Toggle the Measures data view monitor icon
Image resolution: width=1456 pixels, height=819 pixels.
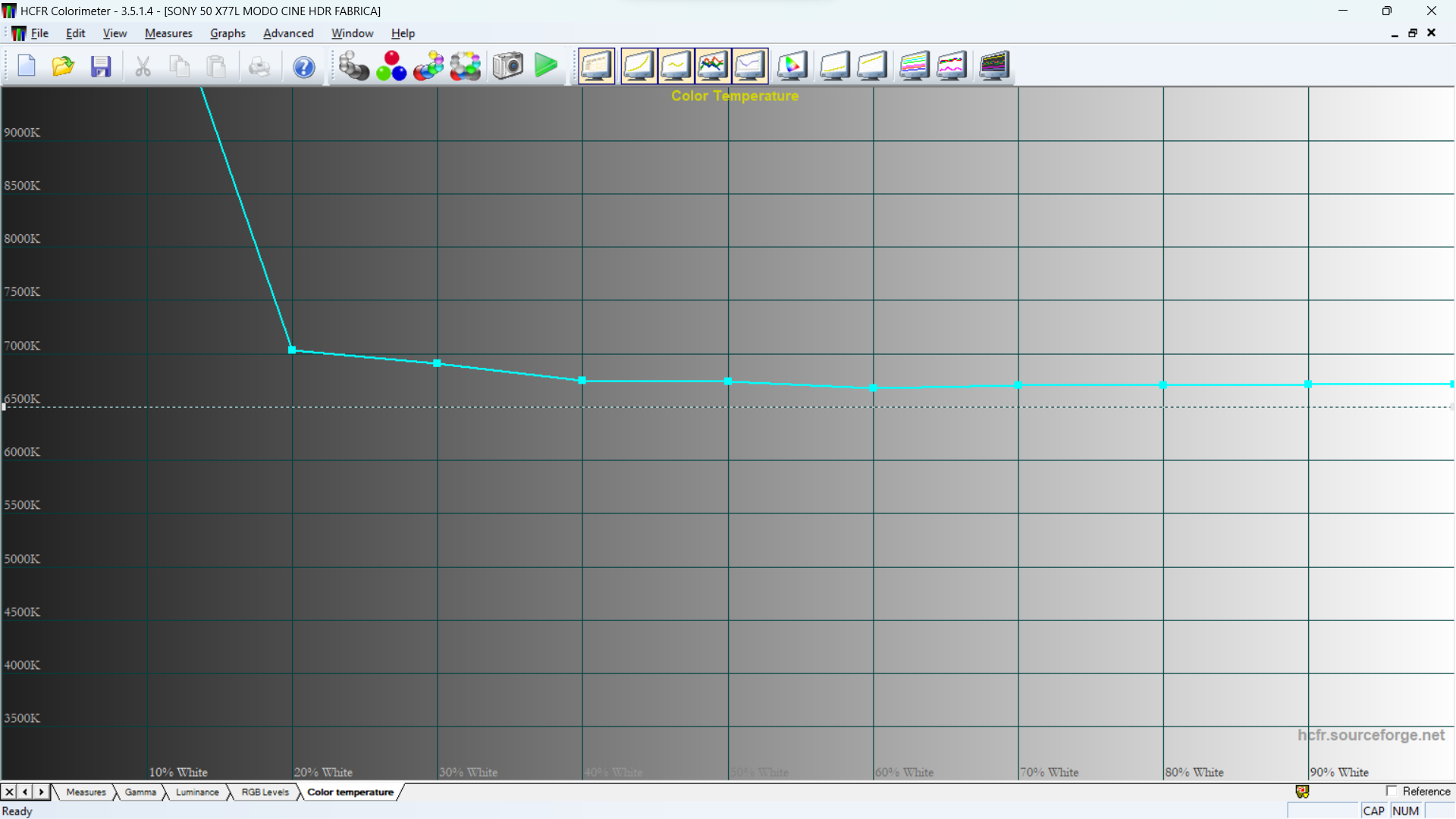point(597,66)
